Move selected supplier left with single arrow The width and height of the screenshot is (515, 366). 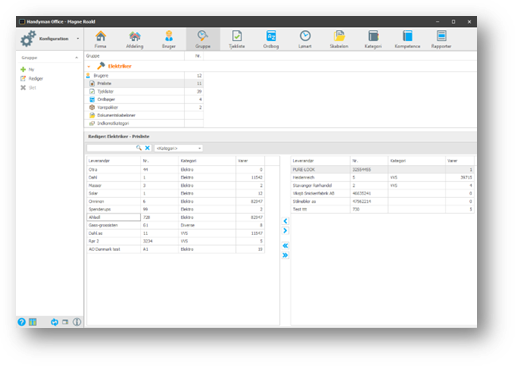[x=285, y=221]
